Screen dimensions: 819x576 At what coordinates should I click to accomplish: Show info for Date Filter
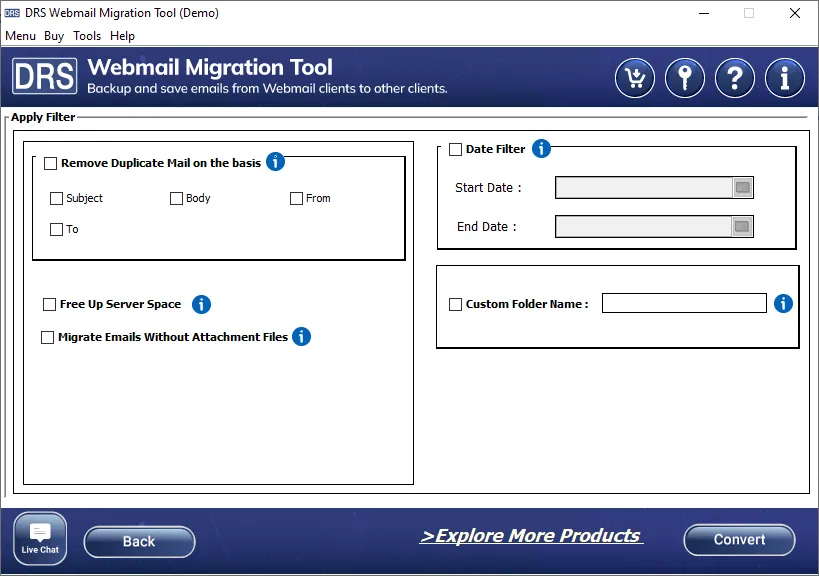pos(541,149)
